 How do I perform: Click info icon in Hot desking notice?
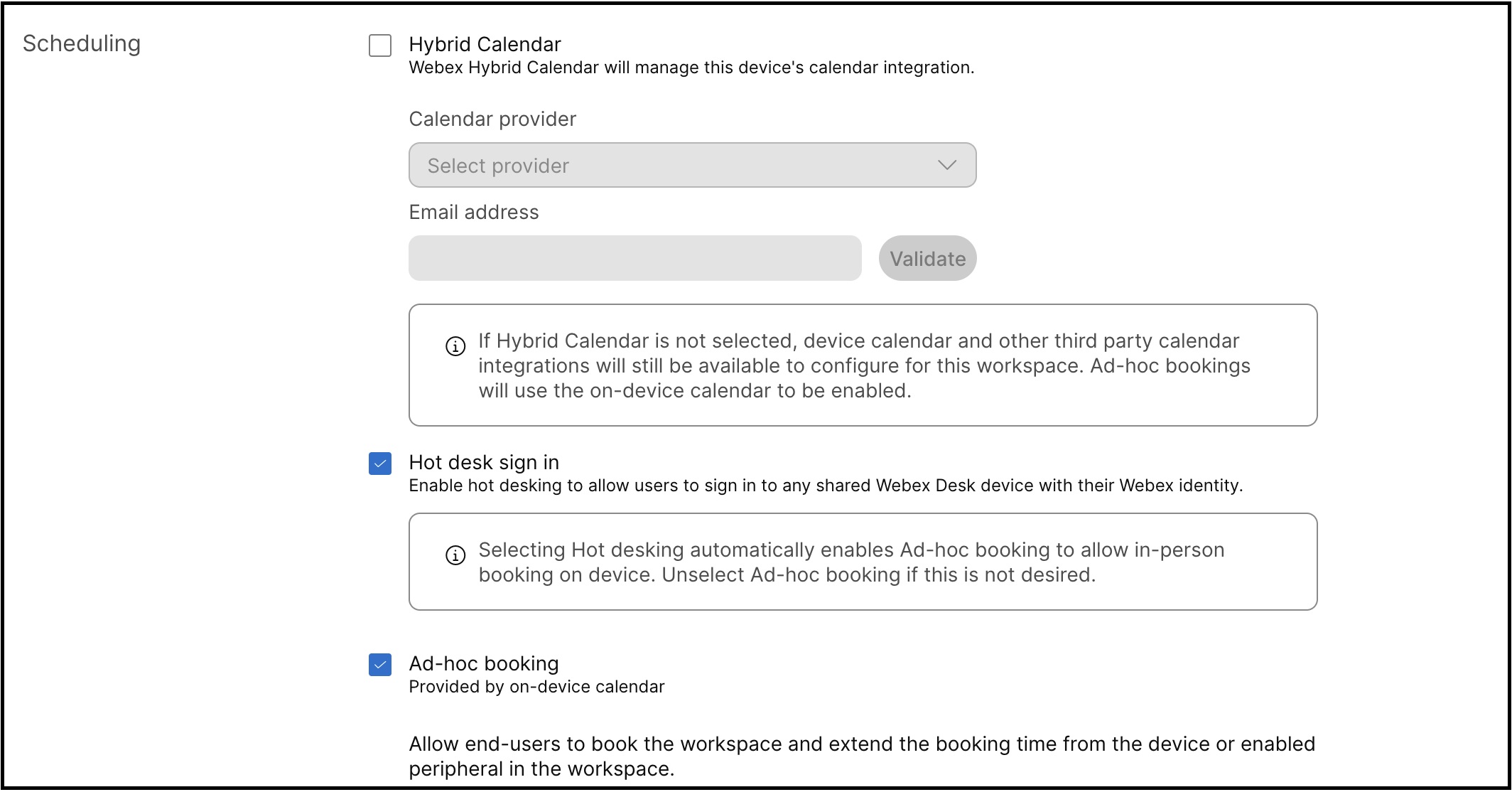click(x=455, y=555)
